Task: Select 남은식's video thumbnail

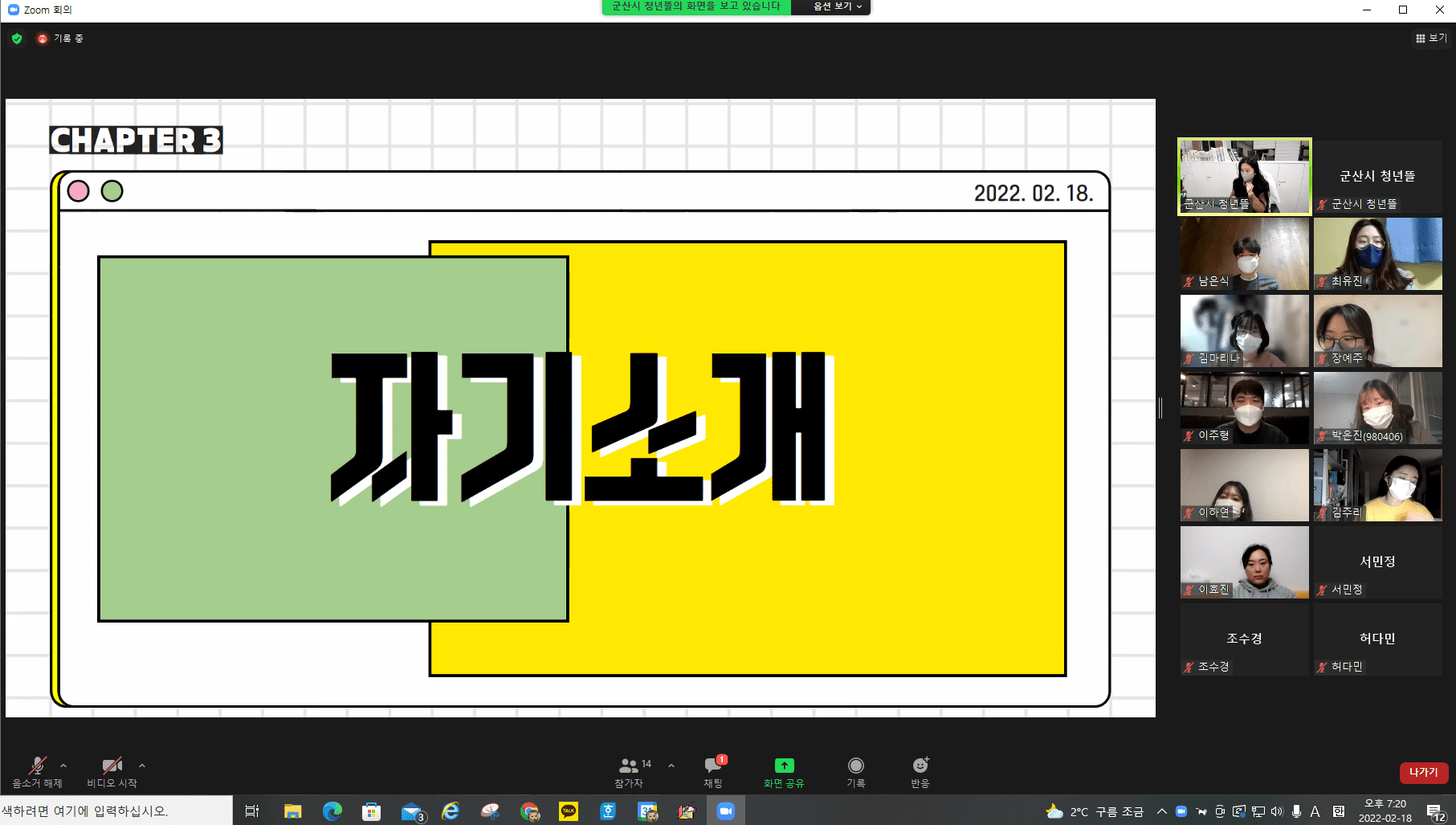Action: (1245, 254)
